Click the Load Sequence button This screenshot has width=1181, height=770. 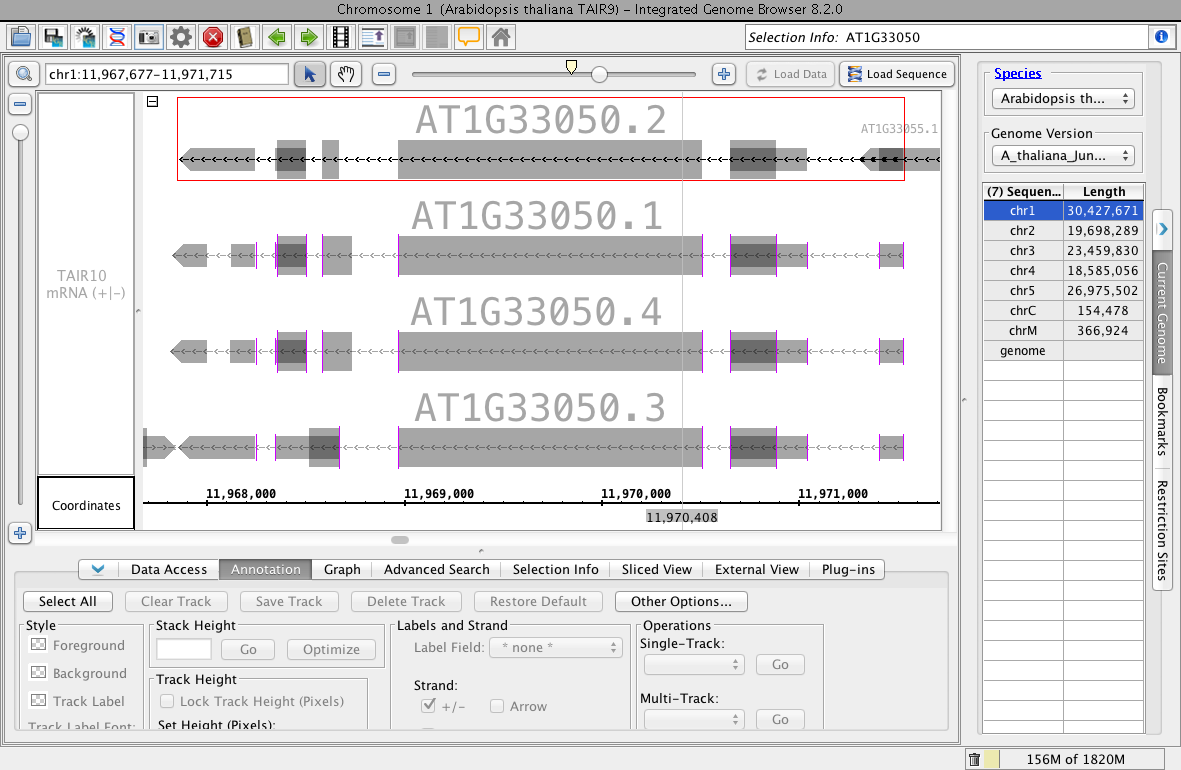pyautogui.click(x=896, y=74)
